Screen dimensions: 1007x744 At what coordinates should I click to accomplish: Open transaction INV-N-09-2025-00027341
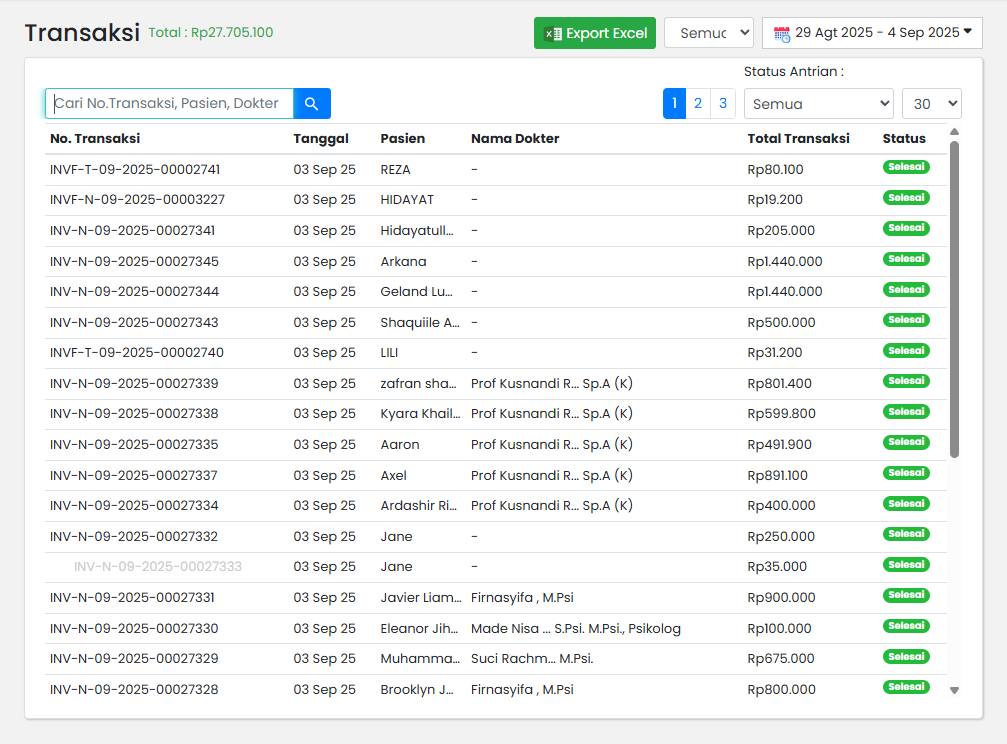[x=132, y=231]
